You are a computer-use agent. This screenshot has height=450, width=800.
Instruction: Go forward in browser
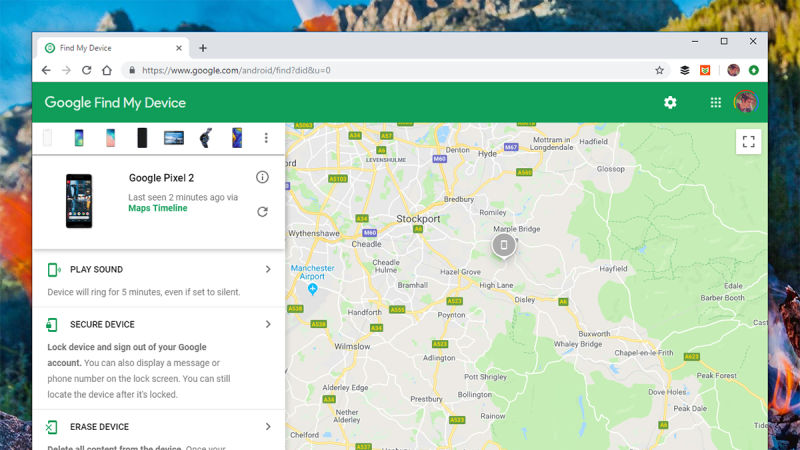pos(66,70)
